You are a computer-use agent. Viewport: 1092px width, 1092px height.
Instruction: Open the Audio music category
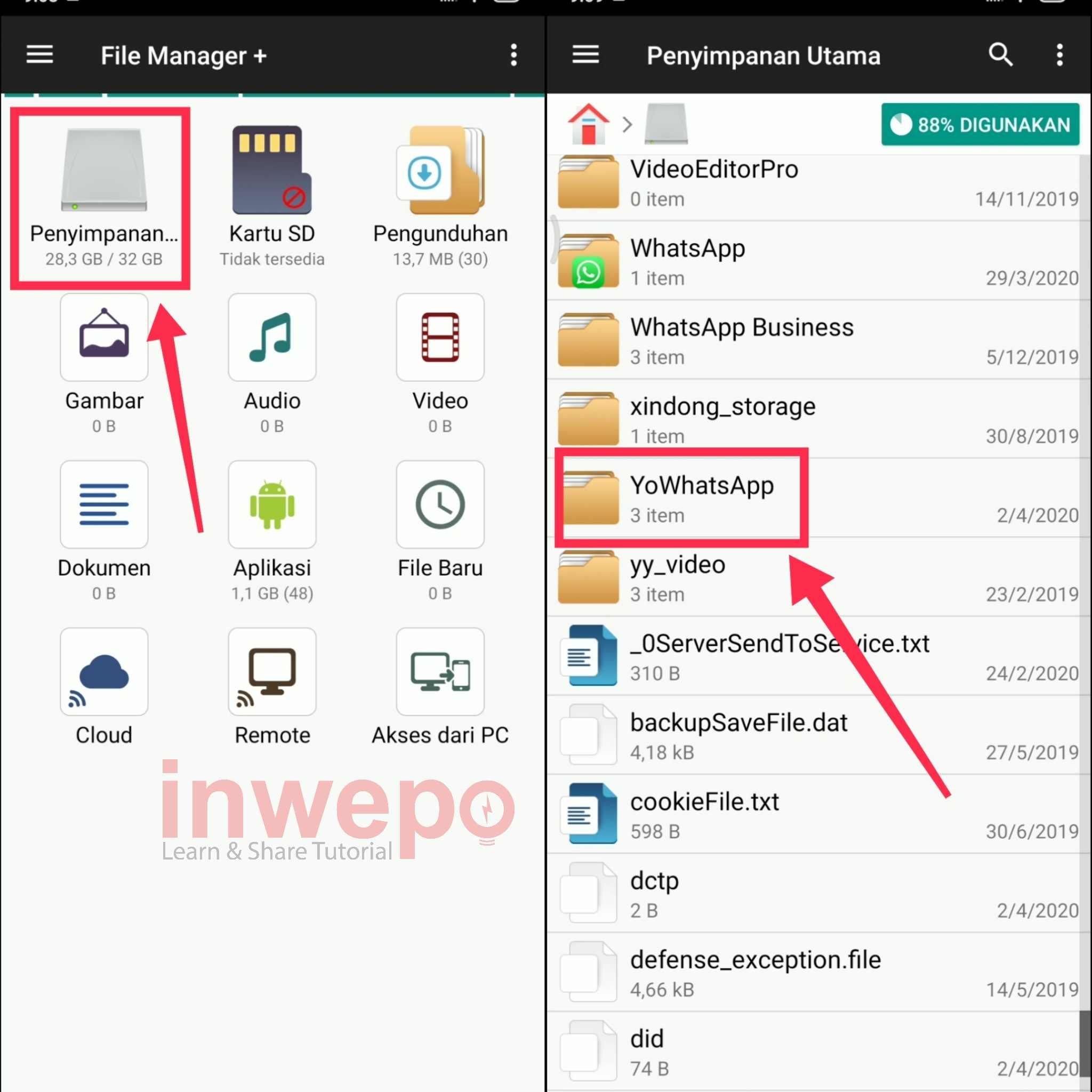point(272,338)
